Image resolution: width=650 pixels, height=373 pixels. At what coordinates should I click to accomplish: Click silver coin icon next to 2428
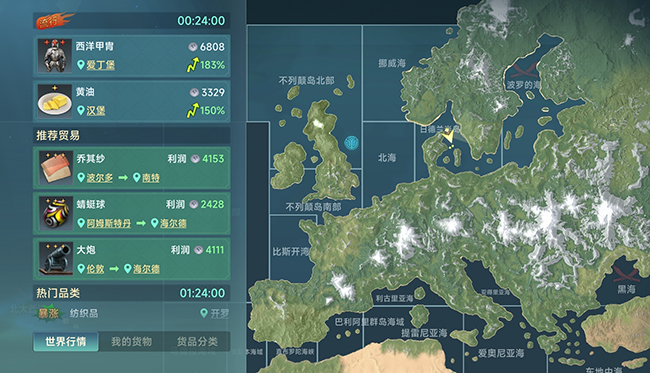pyautogui.click(x=194, y=204)
